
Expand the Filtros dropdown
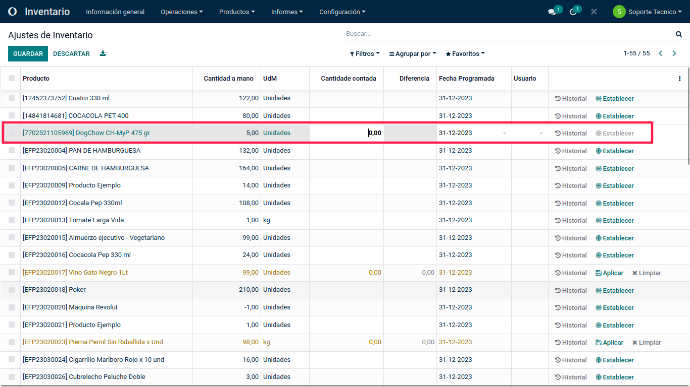(364, 54)
